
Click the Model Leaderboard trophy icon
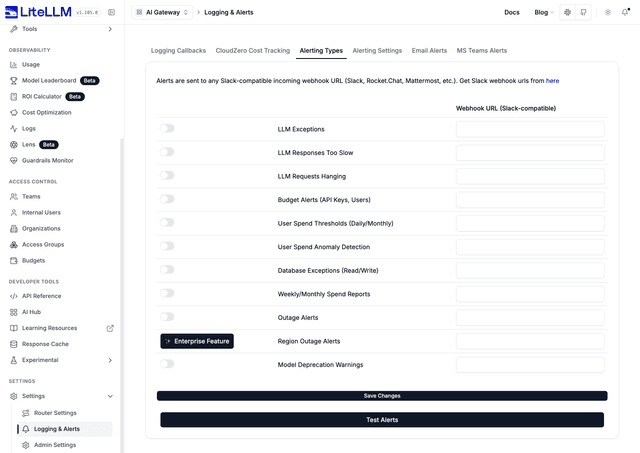[13, 80]
